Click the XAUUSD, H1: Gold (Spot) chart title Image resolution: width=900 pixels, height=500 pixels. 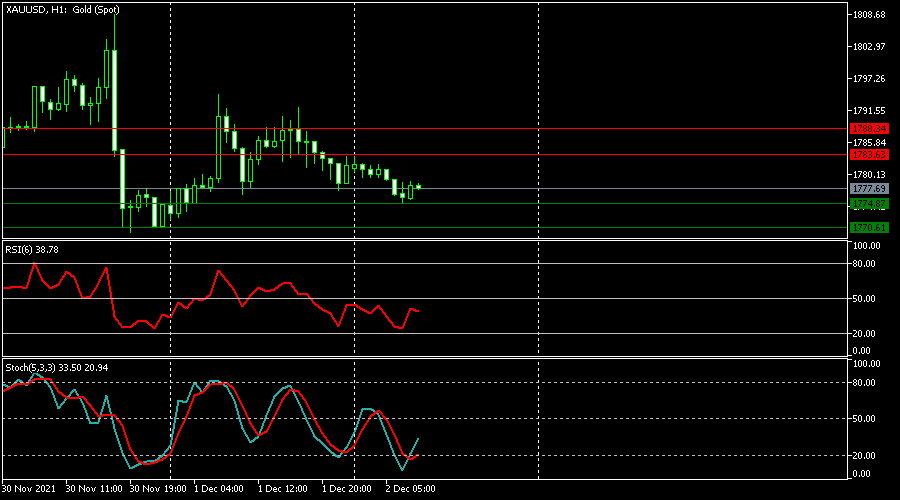tap(63, 10)
